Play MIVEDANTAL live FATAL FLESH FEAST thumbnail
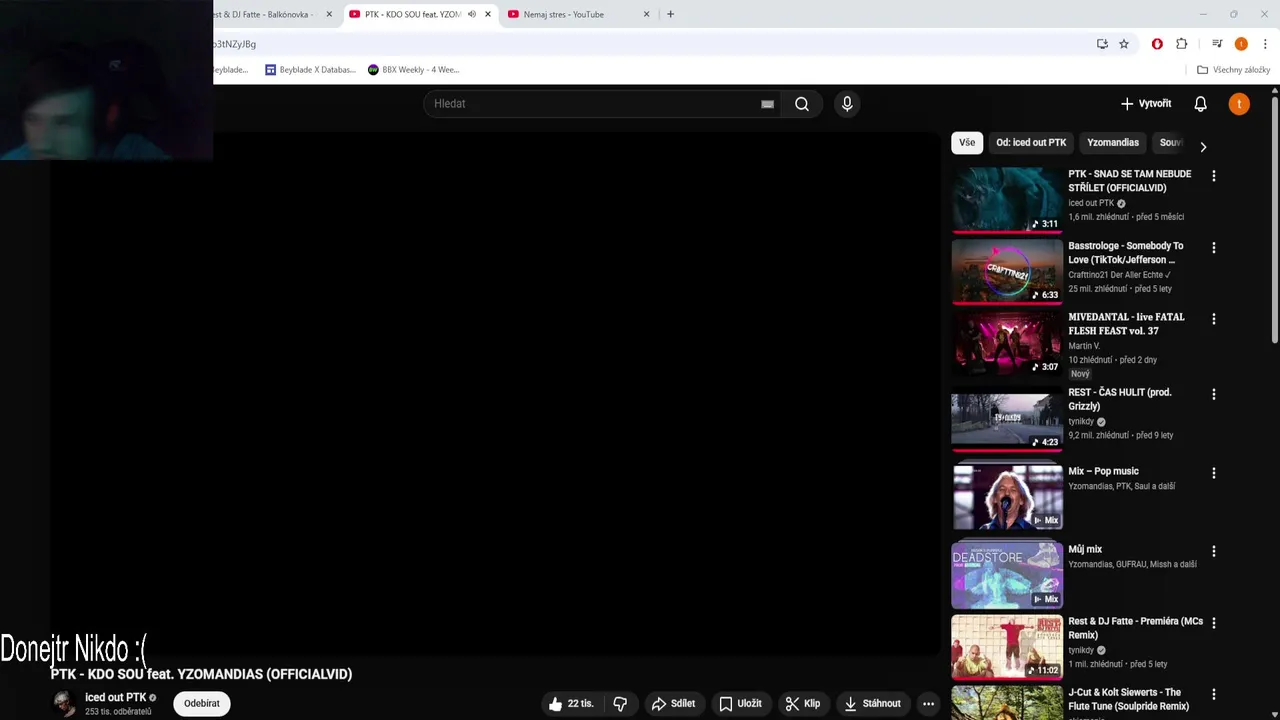Screen dimensions: 1280x720 (1006, 342)
